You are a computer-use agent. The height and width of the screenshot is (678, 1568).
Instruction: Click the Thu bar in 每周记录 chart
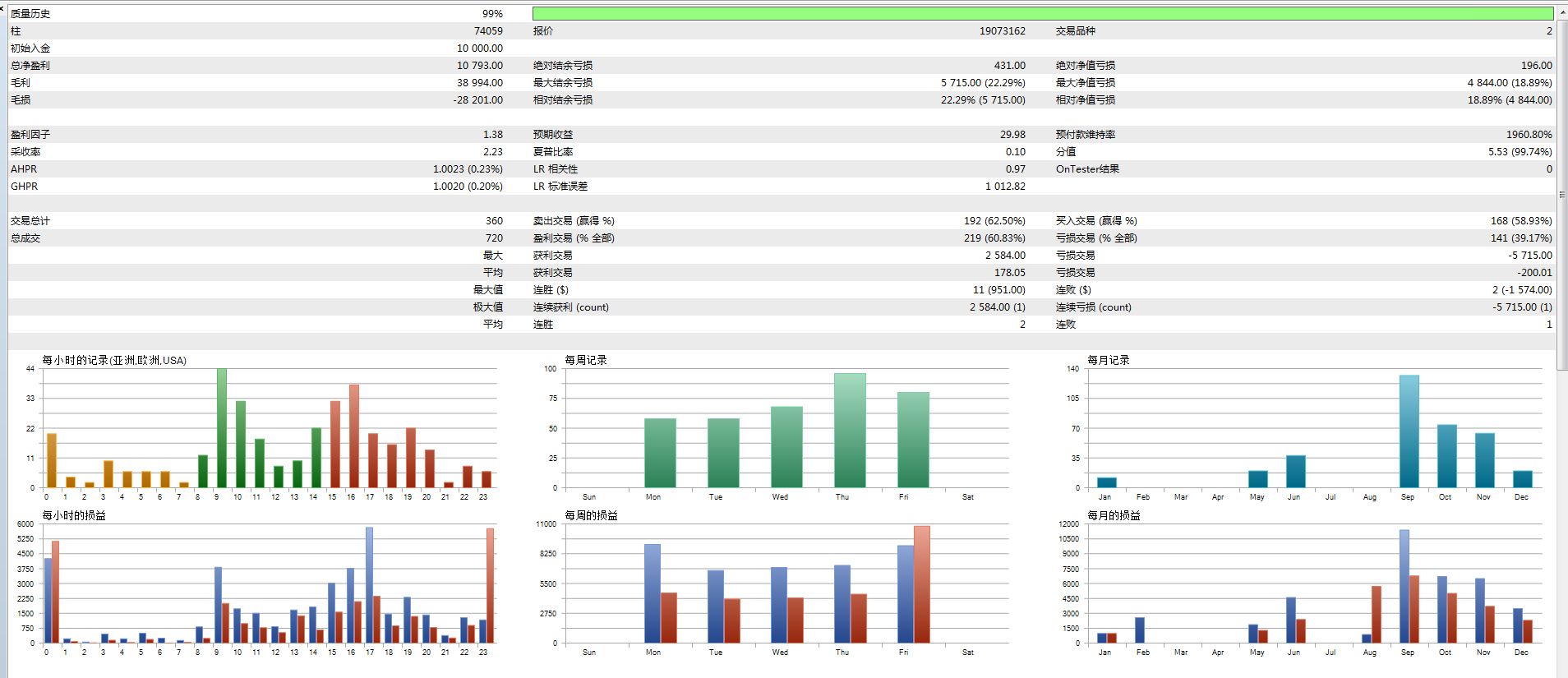coord(850,430)
